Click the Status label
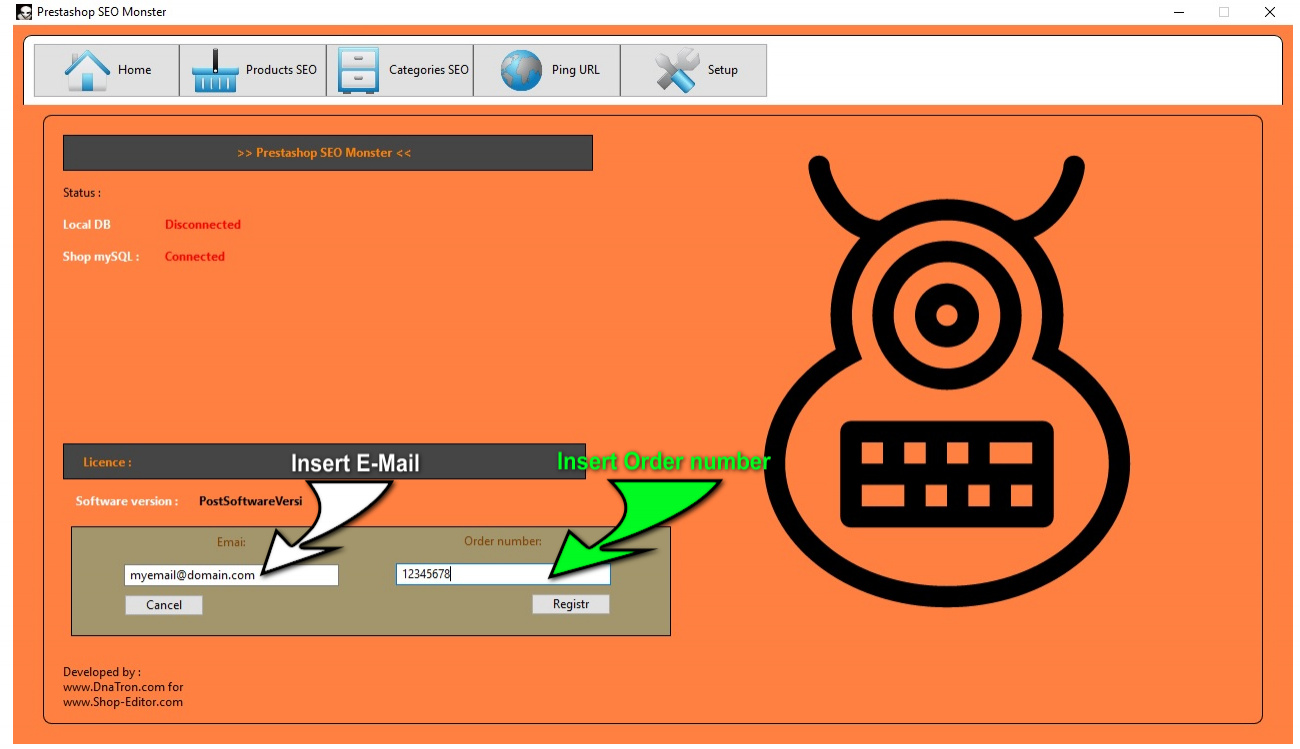1300x749 pixels. point(82,193)
